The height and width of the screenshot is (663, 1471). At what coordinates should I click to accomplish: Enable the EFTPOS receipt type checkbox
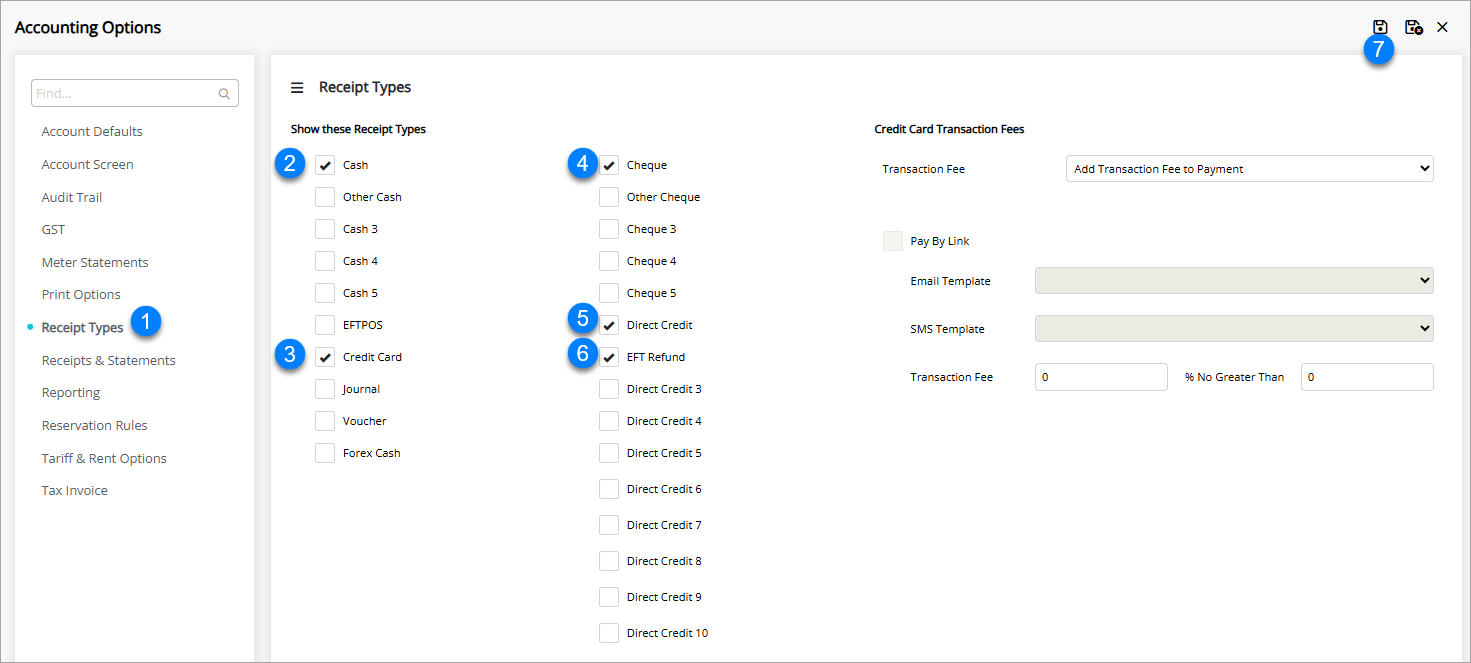(x=325, y=325)
